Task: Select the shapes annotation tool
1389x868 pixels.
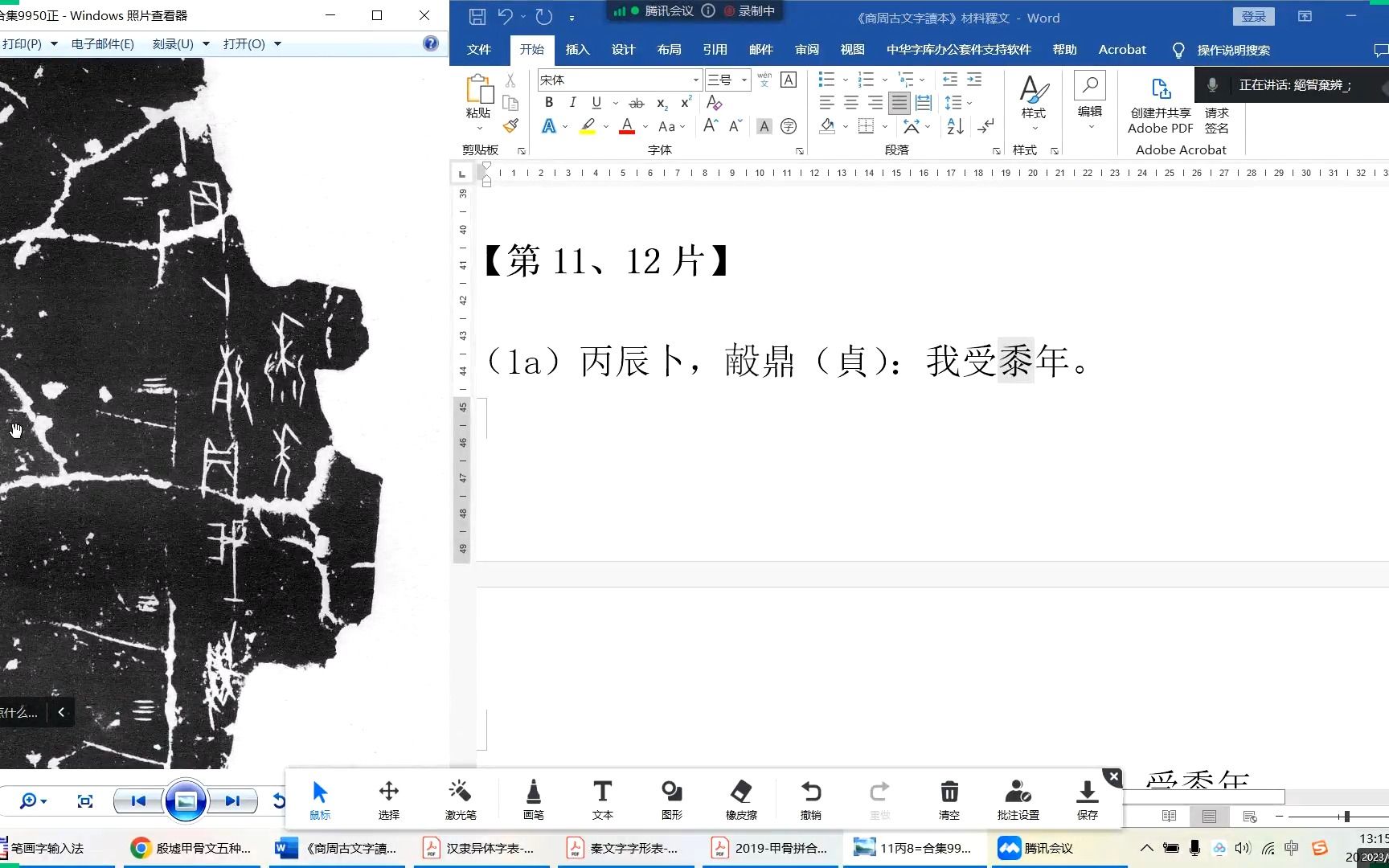Action: [671, 799]
